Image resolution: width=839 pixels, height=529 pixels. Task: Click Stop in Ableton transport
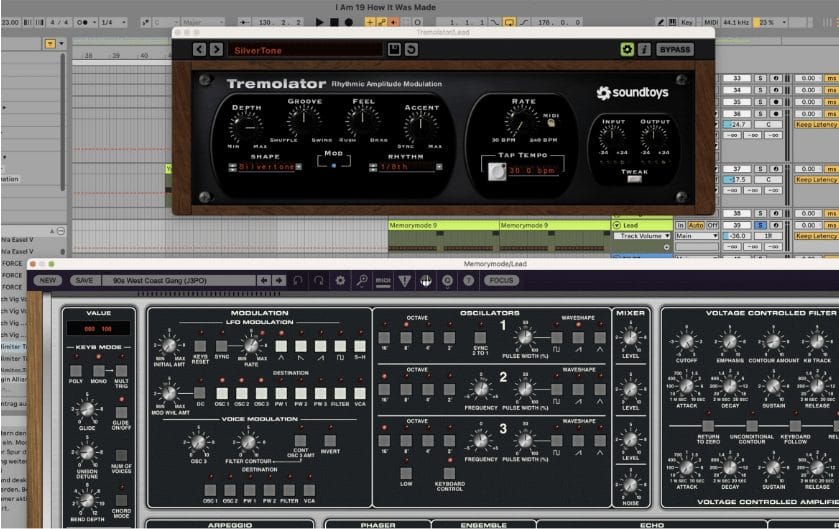334,22
